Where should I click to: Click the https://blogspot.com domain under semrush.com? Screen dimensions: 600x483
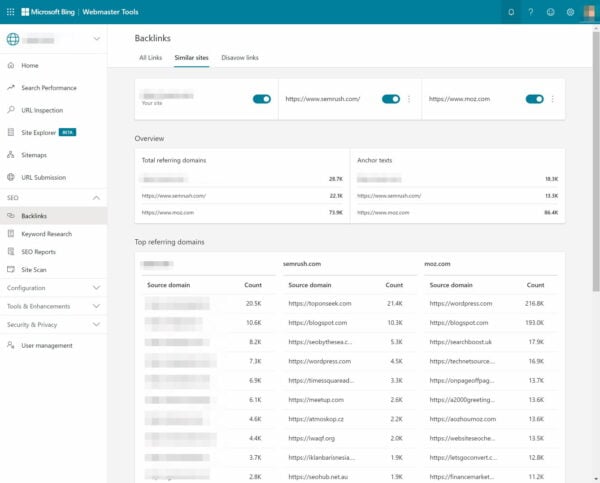[x=318, y=323]
